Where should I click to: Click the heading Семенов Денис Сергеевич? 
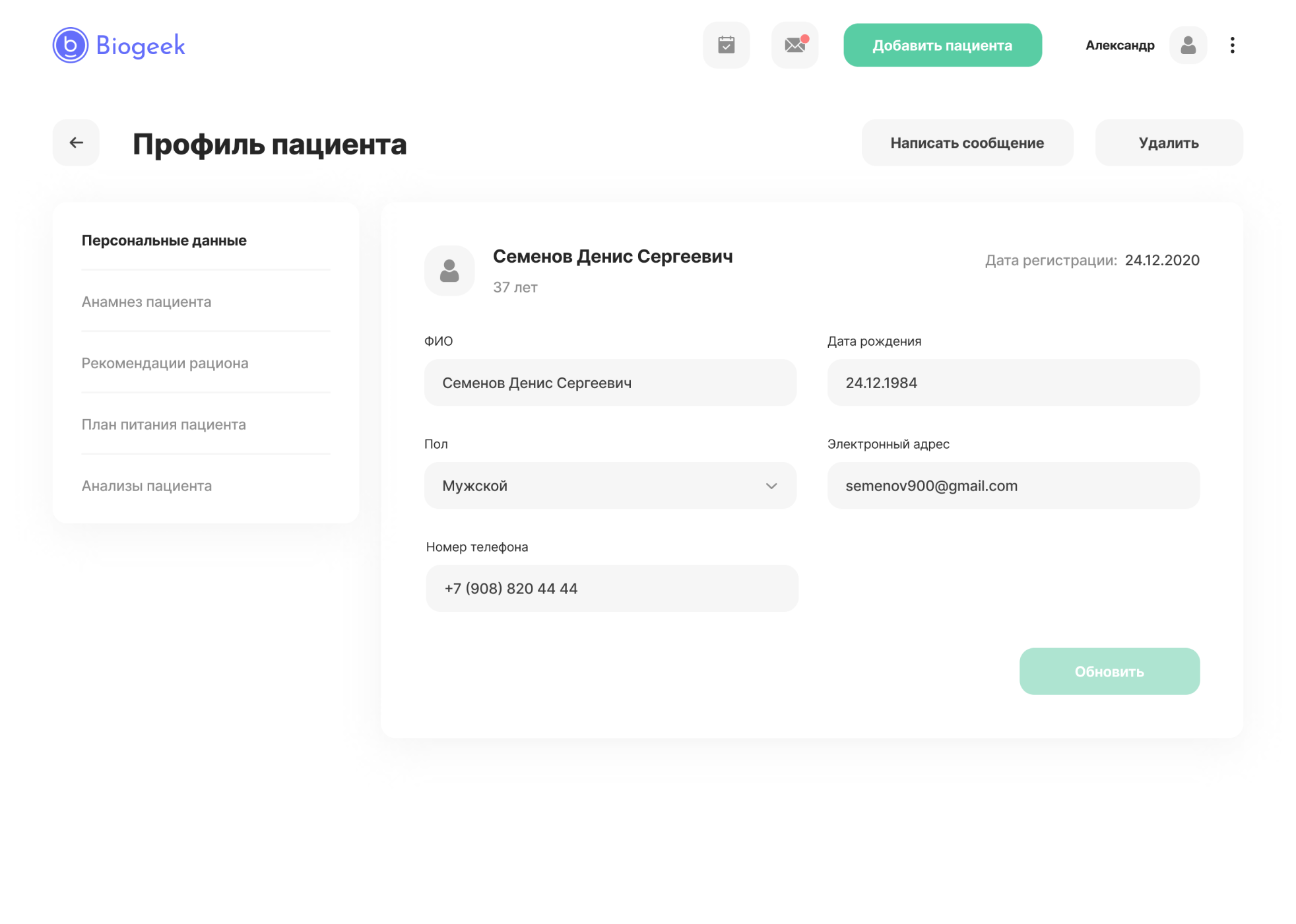click(x=612, y=257)
